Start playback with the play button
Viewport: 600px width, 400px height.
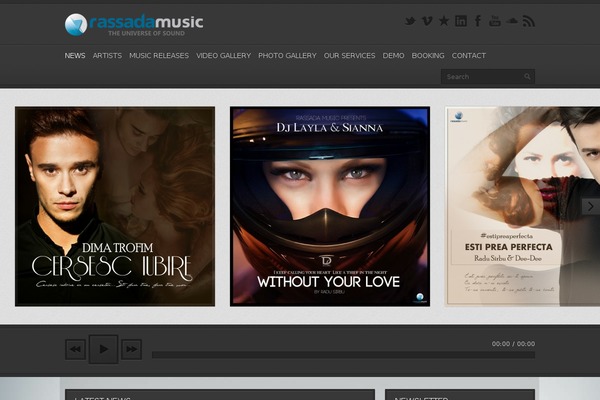[103, 349]
